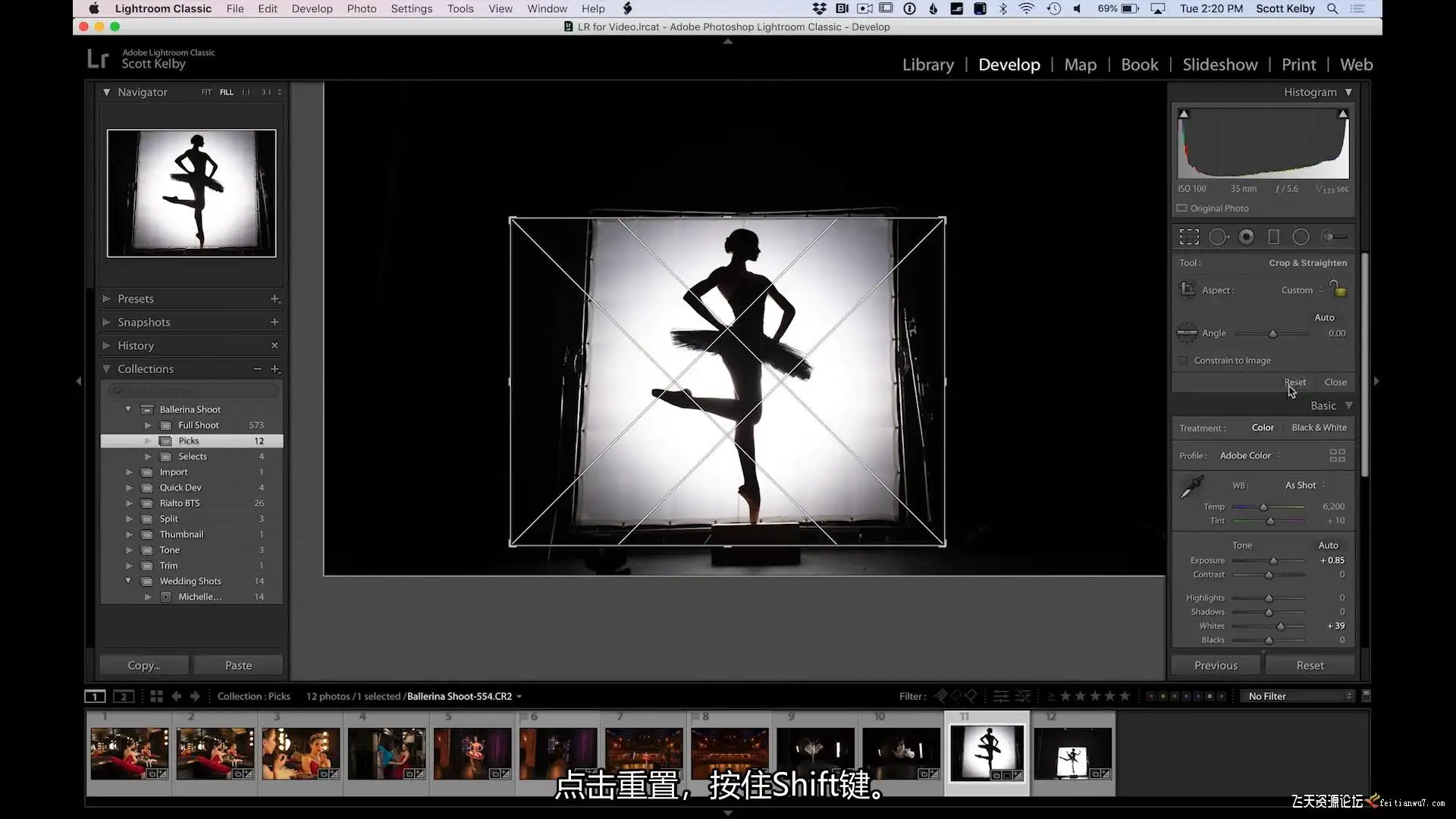The image size is (1456, 819).
Task: Click the Copy... button
Action: [x=144, y=665]
